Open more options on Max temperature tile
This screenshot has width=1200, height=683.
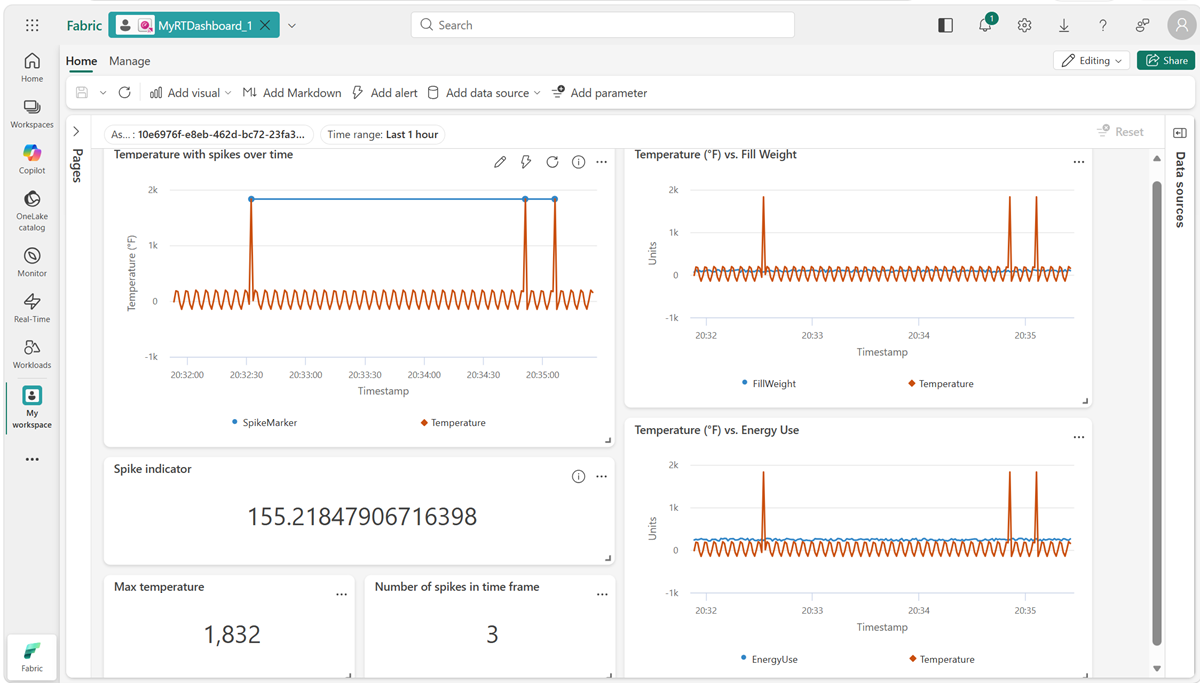(x=342, y=594)
